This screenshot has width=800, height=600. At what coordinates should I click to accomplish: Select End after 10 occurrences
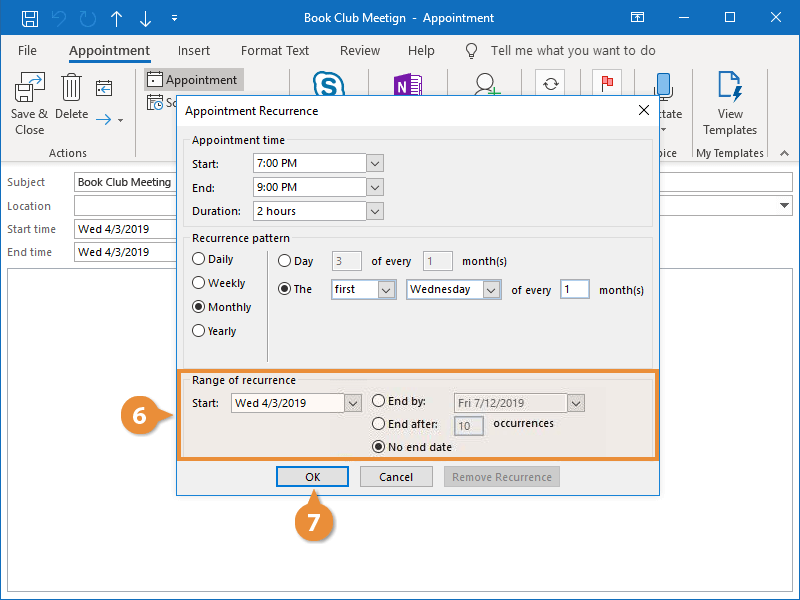pyautogui.click(x=379, y=425)
